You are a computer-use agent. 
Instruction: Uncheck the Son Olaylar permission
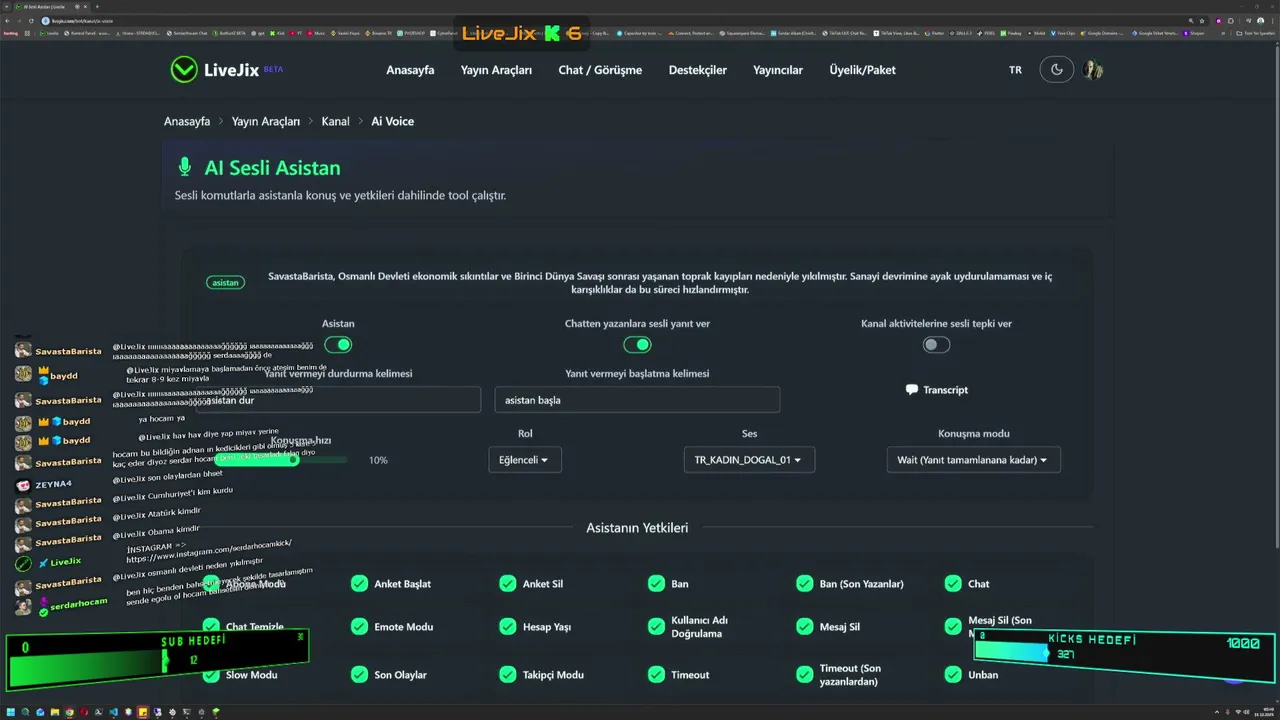(x=359, y=674)
